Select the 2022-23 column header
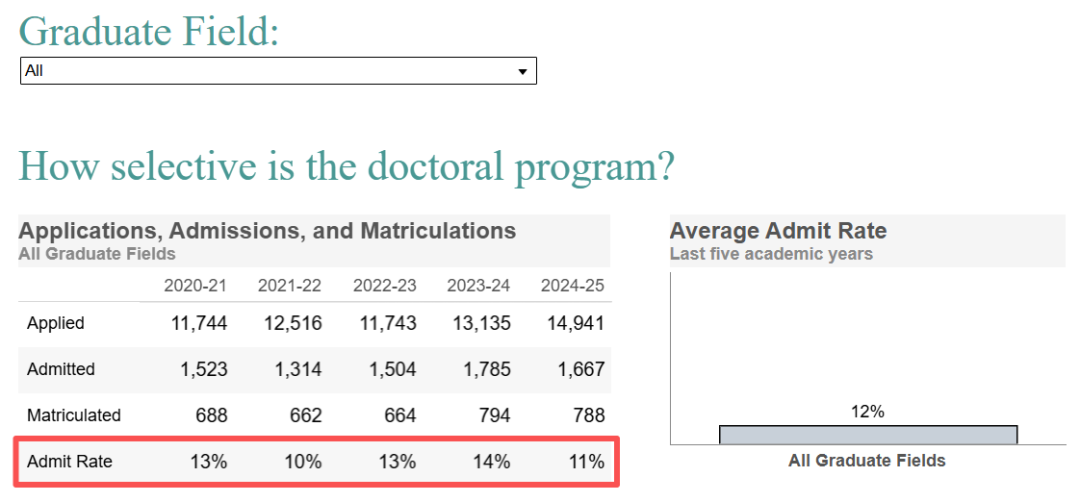The image size is (1080, 502). click(384, 286)
